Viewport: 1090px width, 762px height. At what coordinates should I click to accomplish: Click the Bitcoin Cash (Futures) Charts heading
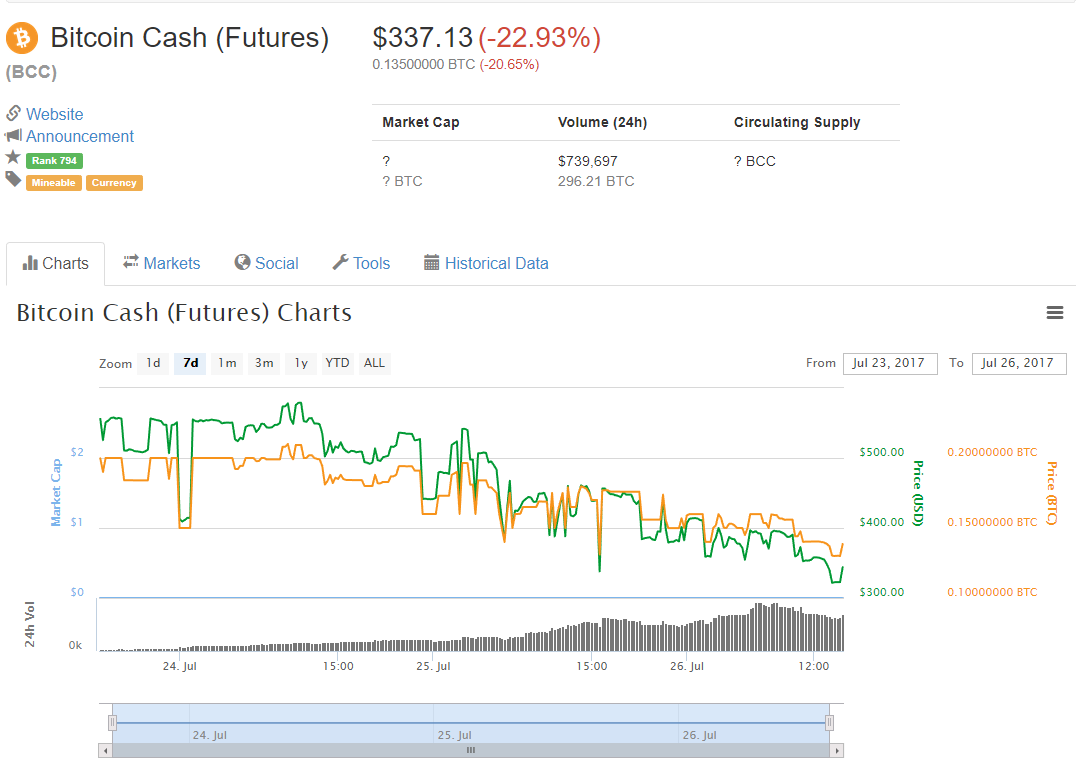(x=184, y=313)
